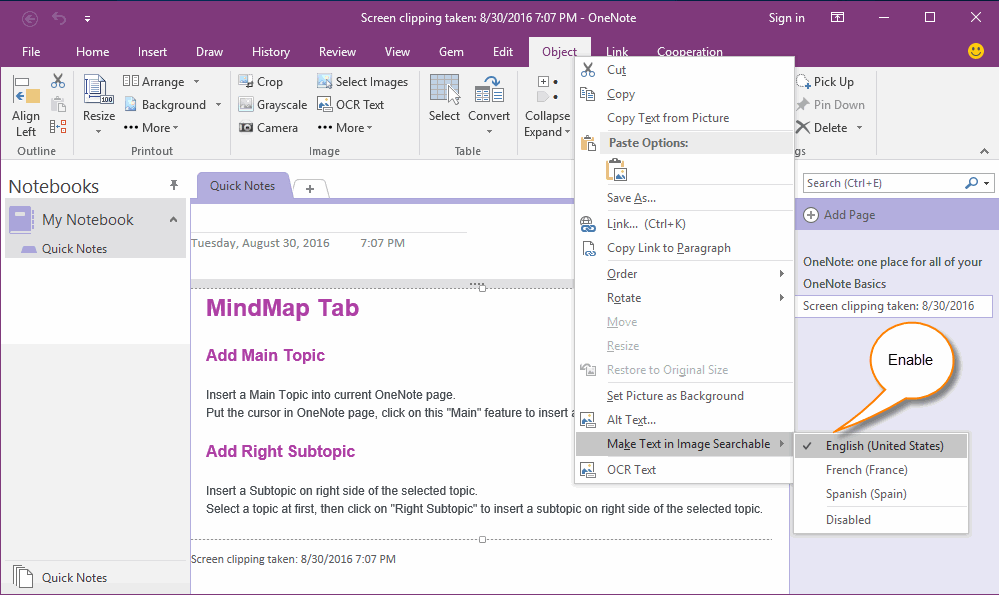Open the Quick Notes section tab
The width and height of the screenshot is (999, 595).
click(242, 185)
